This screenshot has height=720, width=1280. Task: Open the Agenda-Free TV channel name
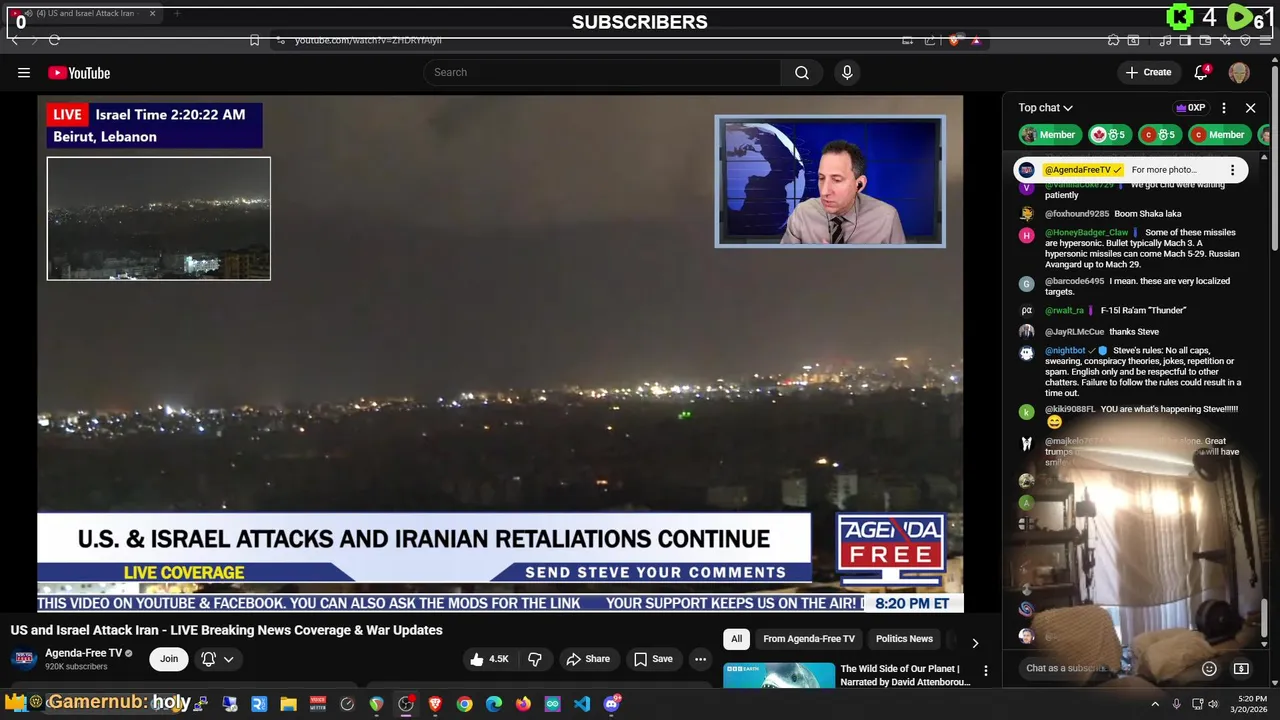[x=83, y=653]
